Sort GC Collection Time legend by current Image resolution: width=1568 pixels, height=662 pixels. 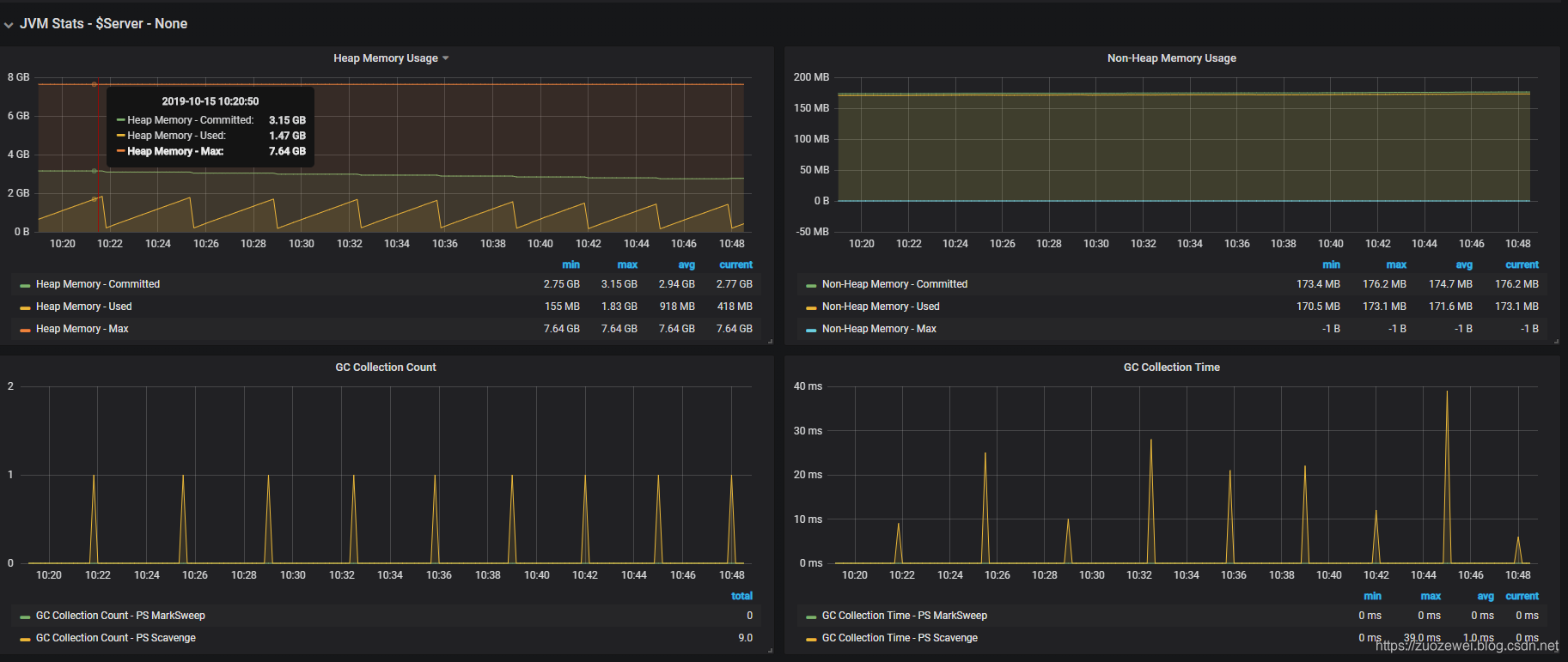pyautogui.click(x=1522, y=596)
